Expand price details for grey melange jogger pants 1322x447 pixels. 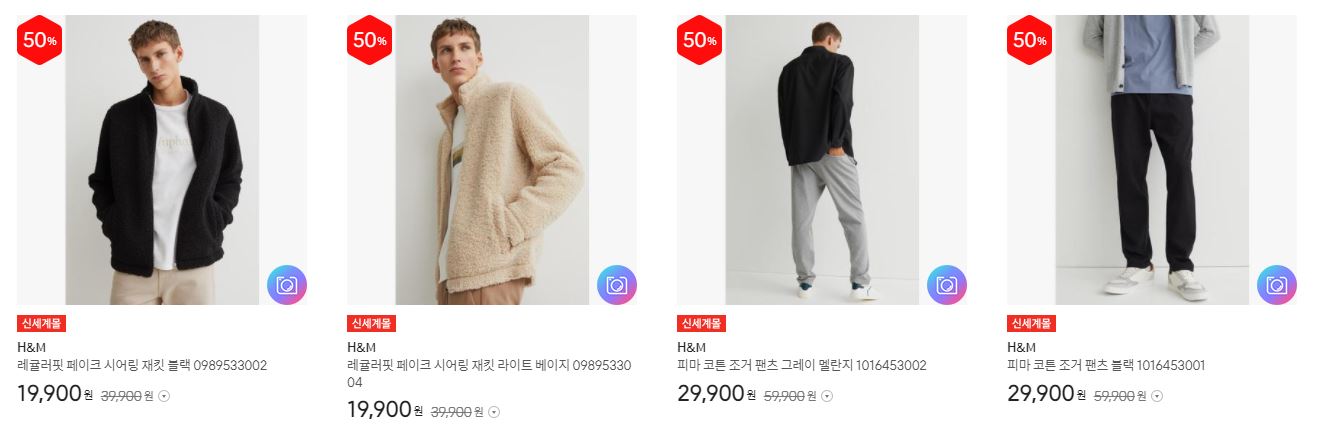pos(826,396)
